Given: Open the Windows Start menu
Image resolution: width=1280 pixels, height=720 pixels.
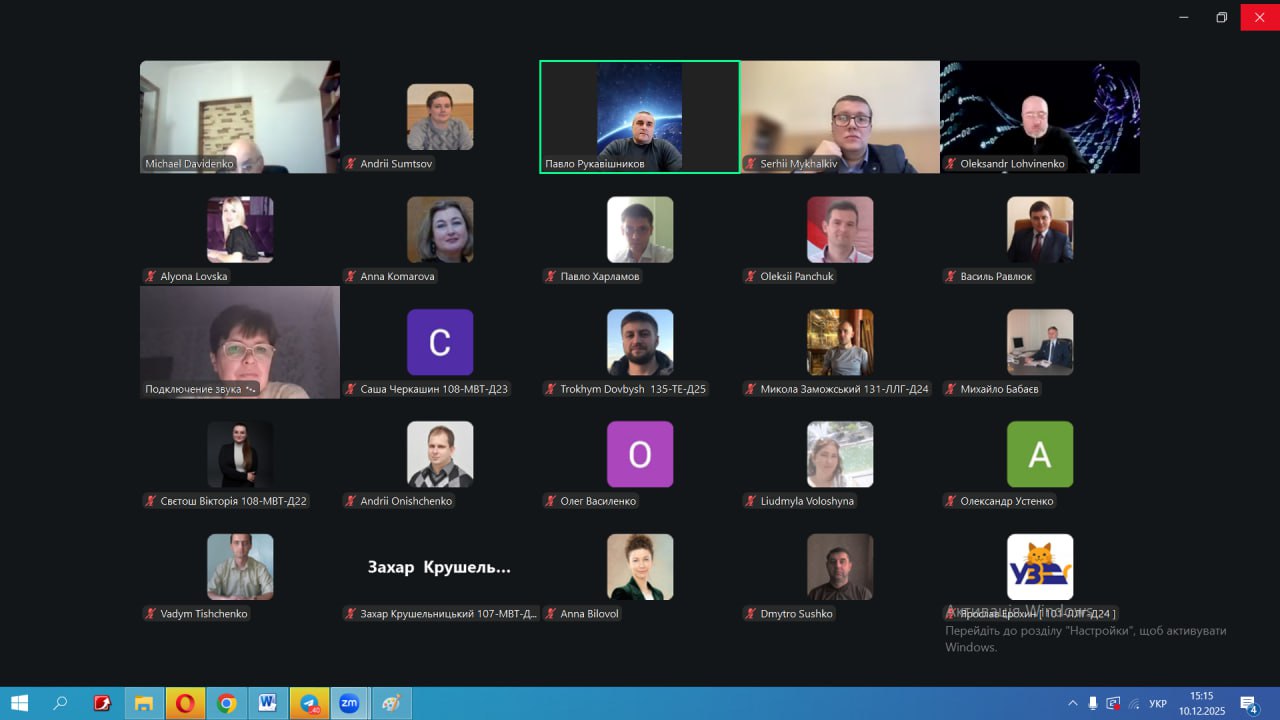Looking at the screenshot, I should pyautogui.click(x=19, y=703).
